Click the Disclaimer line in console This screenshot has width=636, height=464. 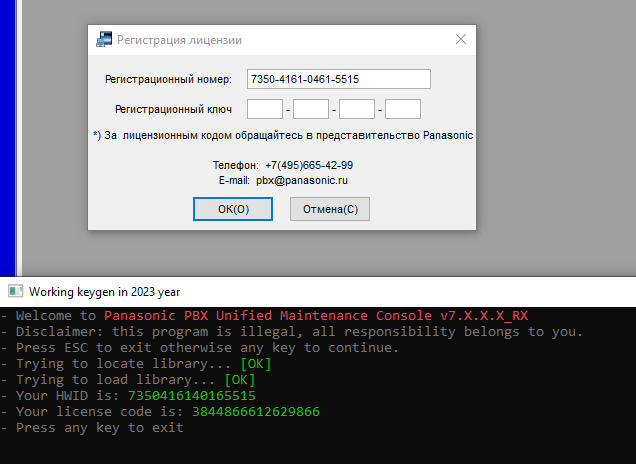292,332
